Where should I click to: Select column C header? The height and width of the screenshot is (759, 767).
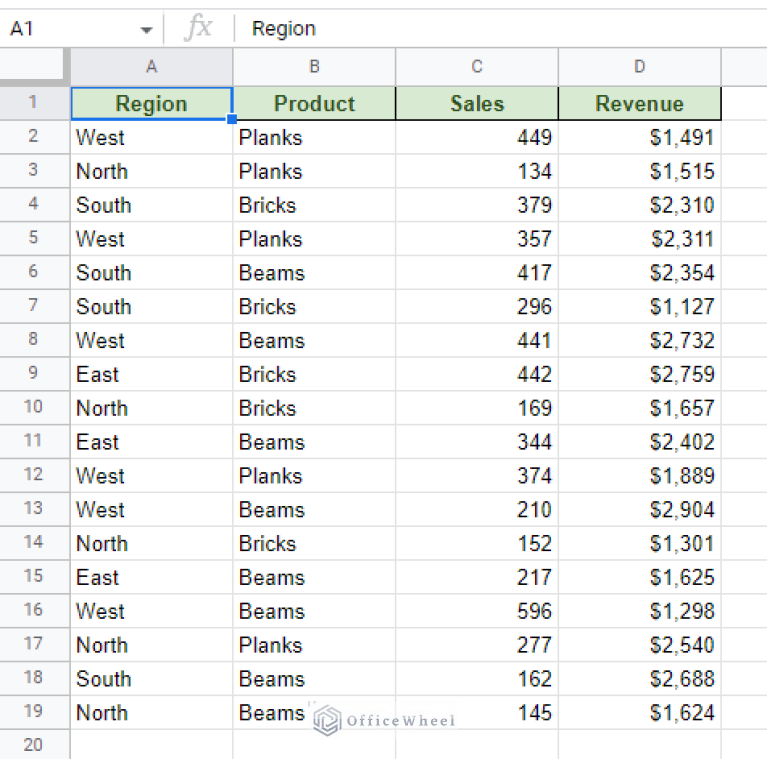(477, 67)
